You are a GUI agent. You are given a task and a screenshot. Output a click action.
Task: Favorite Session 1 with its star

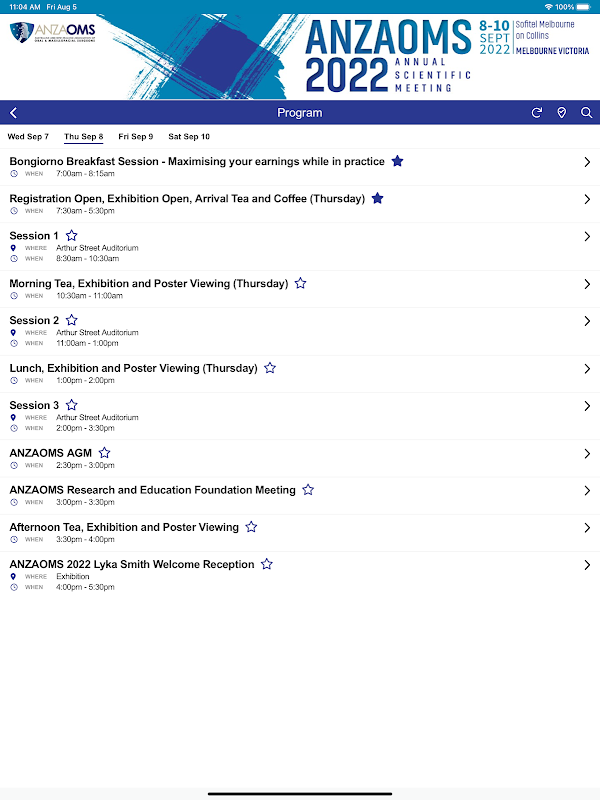click(x=71, y=236)
